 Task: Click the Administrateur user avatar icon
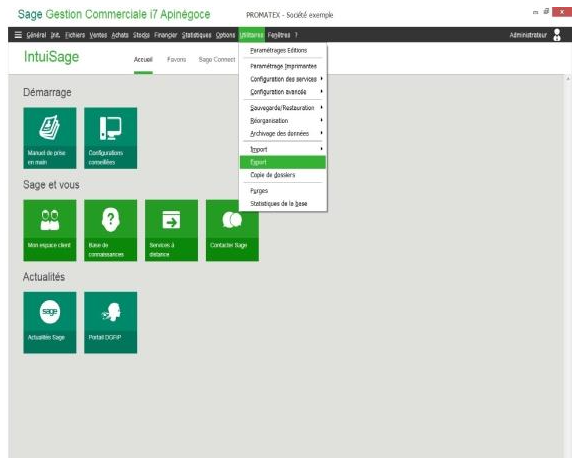(x=557, y=35)
